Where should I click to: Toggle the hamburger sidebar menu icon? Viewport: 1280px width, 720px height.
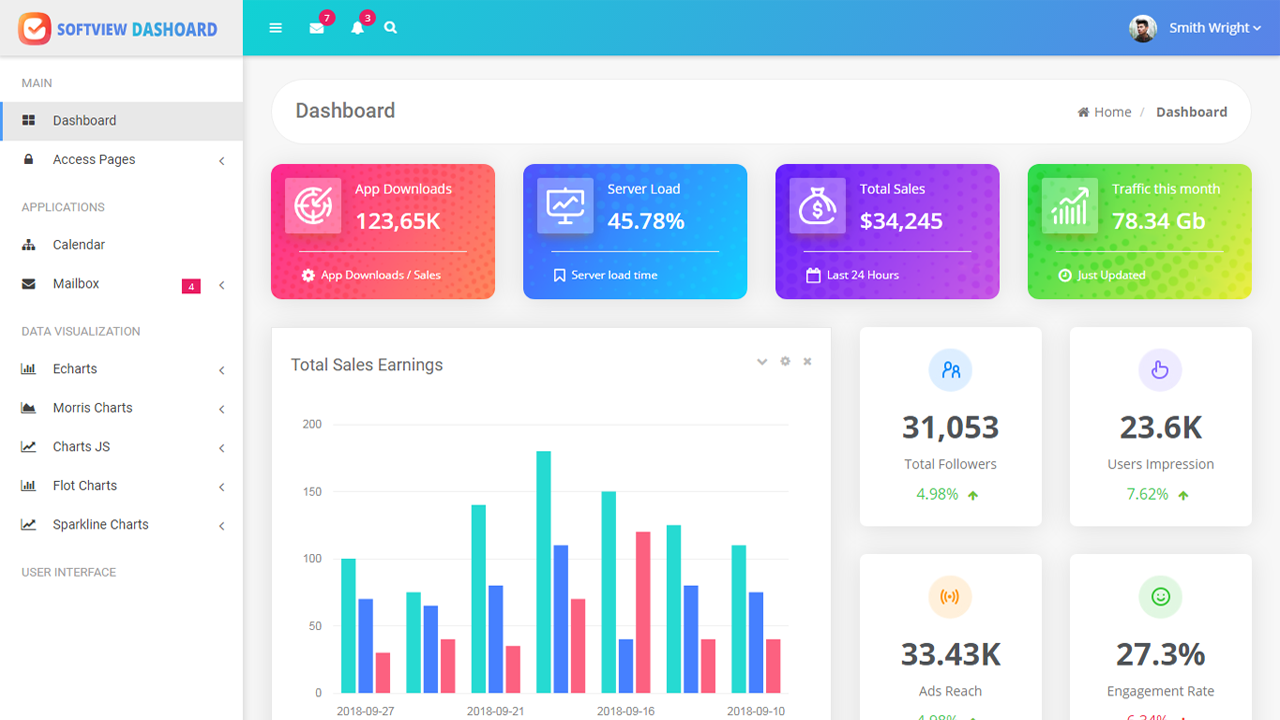276,28
